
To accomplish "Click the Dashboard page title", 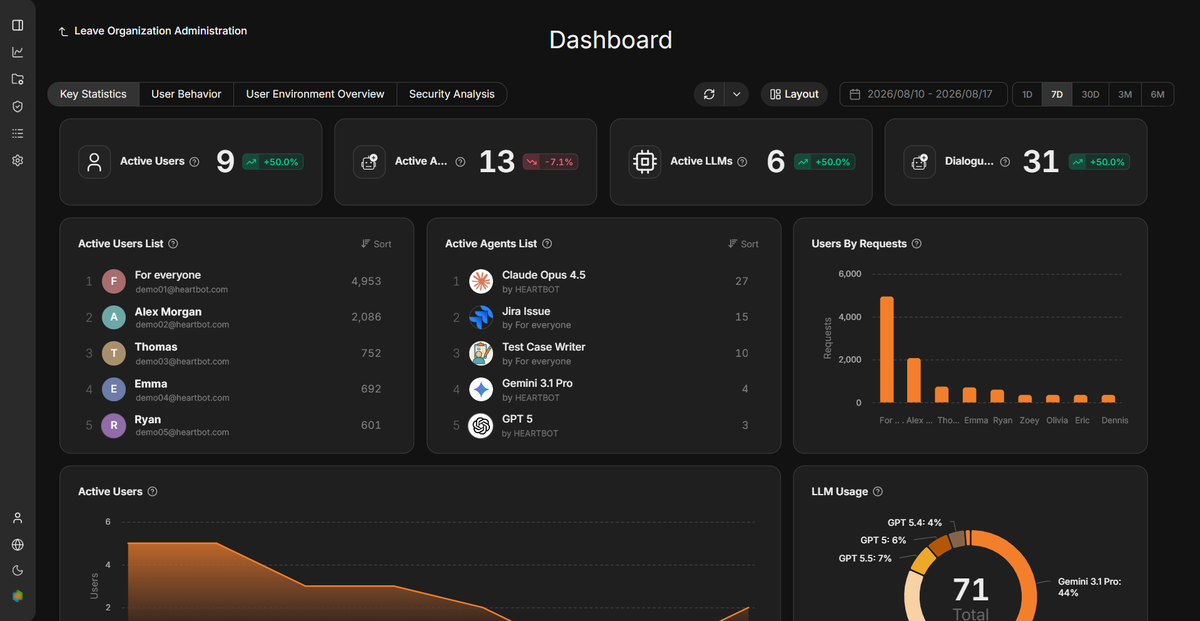I will click(x=611, y=40).
